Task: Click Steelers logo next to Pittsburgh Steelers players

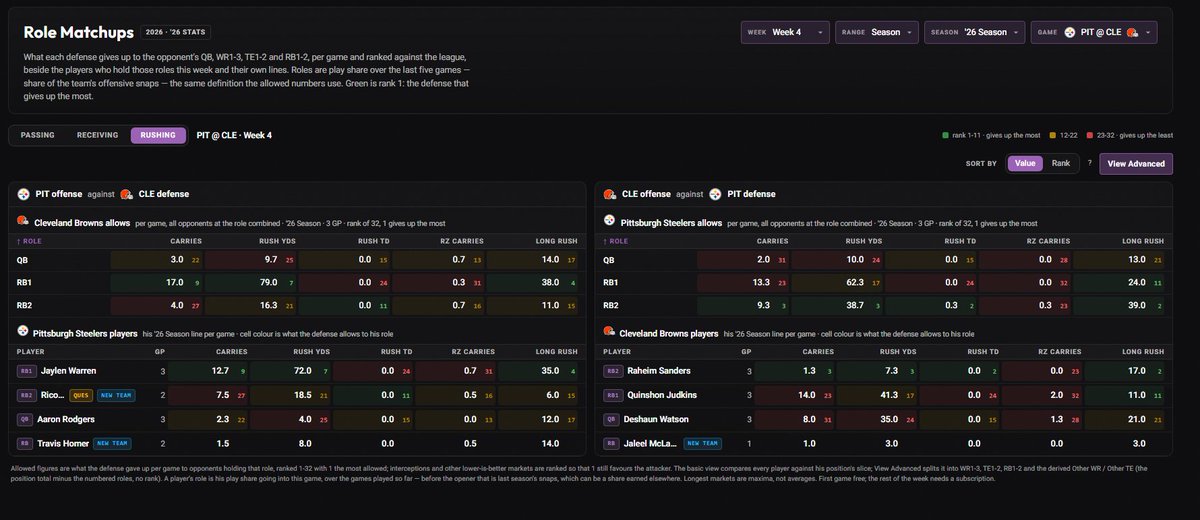Action: click(x=22, y=330)
